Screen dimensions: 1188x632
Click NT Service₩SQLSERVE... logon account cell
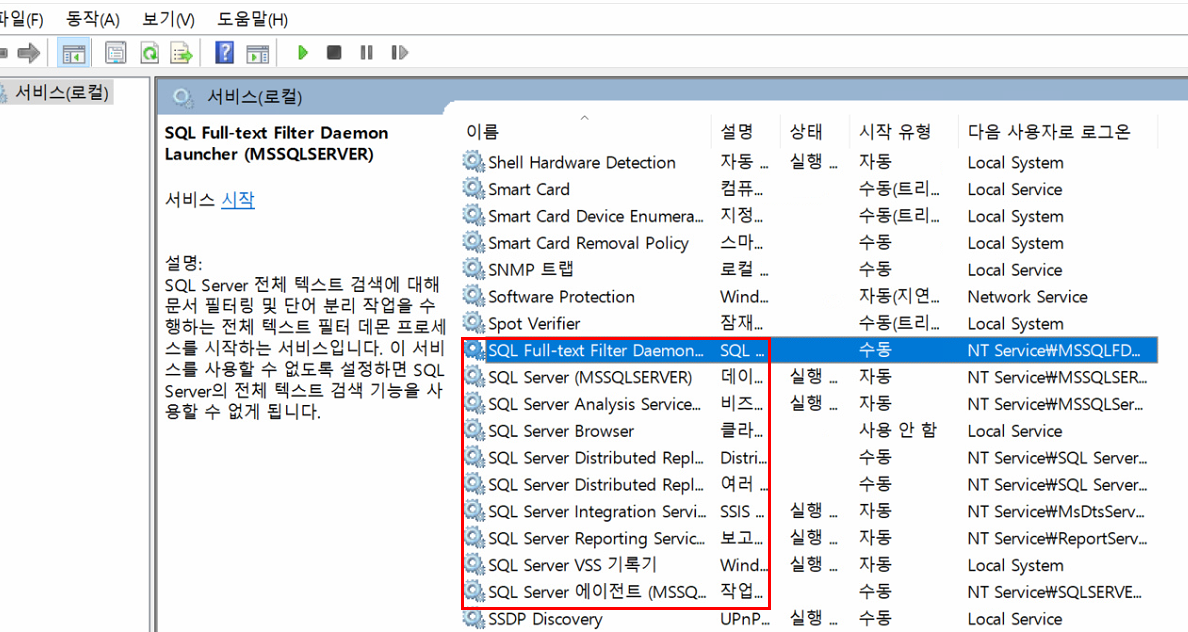click(x=1055, y=593)
